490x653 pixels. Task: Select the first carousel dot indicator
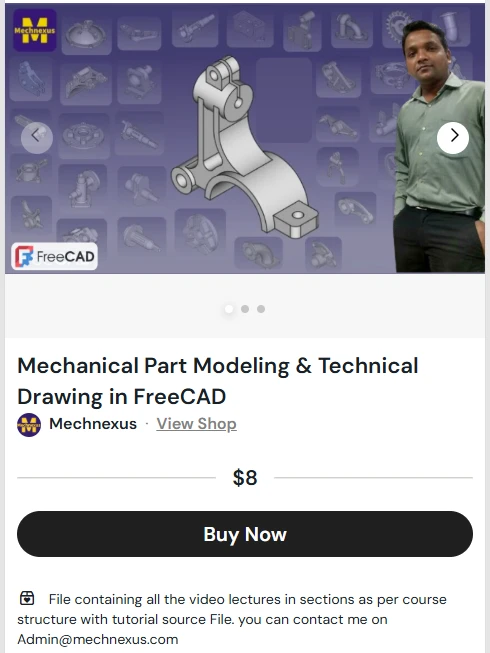(229, 309)
